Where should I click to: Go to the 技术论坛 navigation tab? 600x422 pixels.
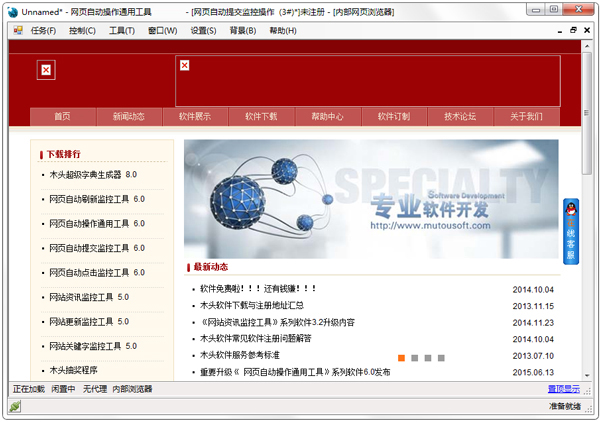click(x=460, y=116)
